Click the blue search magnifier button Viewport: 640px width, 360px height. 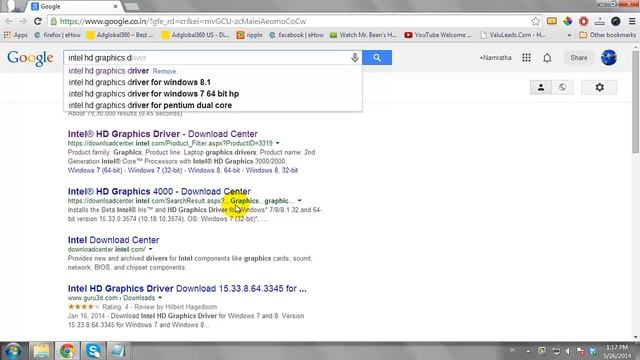click(377, 58)
